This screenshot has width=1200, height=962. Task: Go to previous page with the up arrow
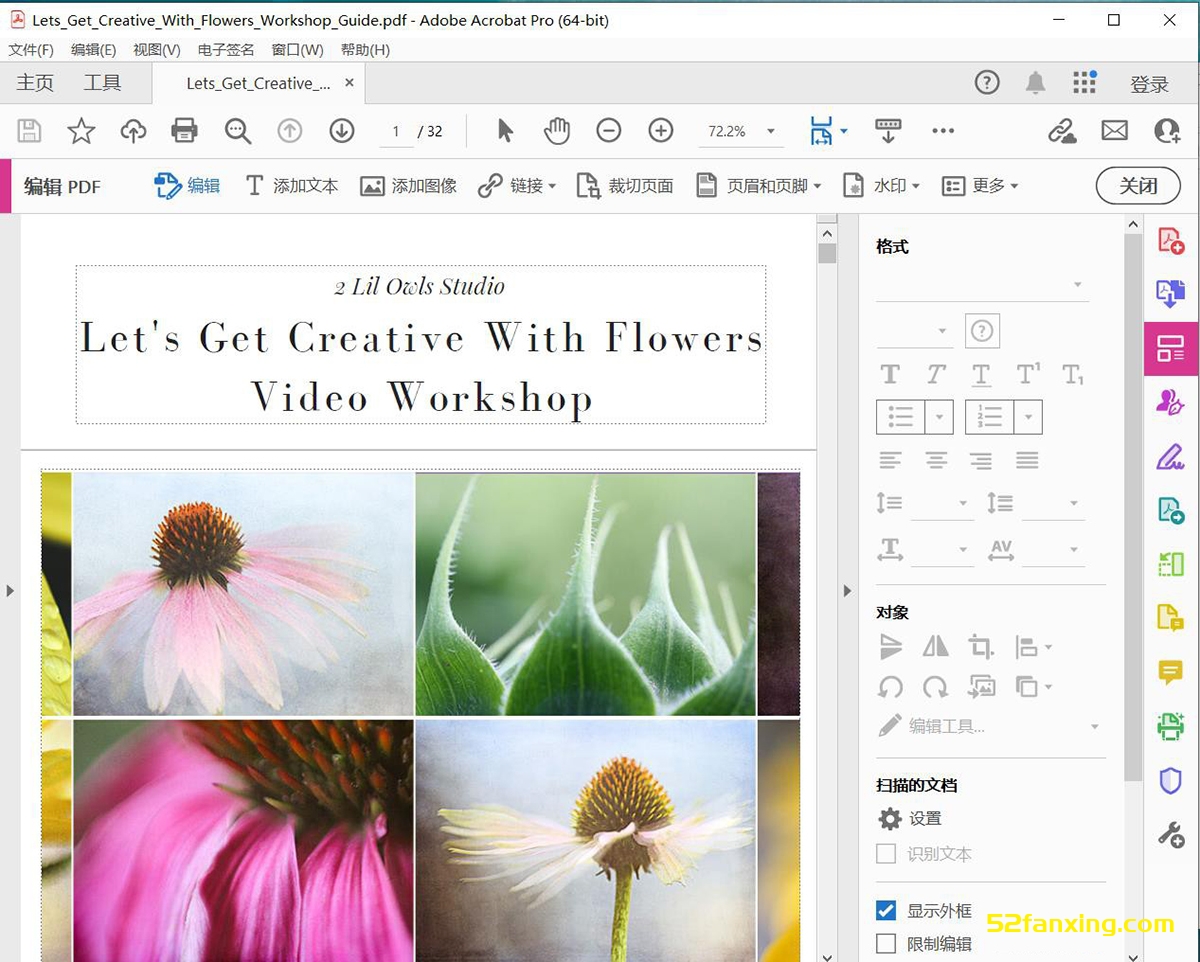pos(290,131)
